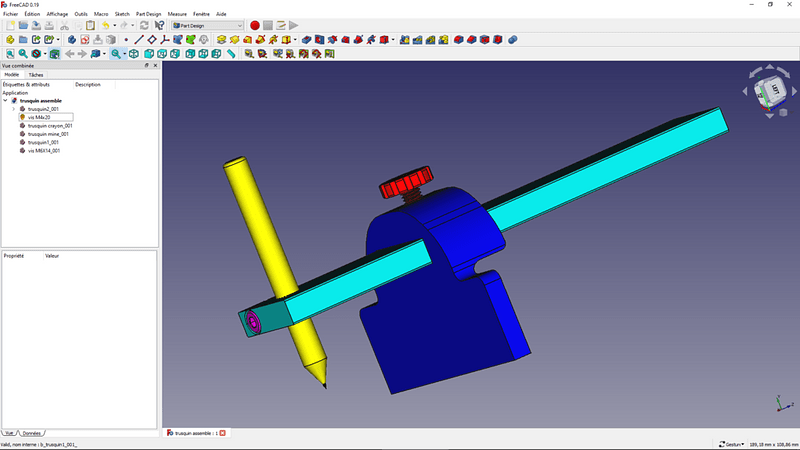This screenshot has height=450, width=800.
Task: Open the Outils menu
Action: 81,14
